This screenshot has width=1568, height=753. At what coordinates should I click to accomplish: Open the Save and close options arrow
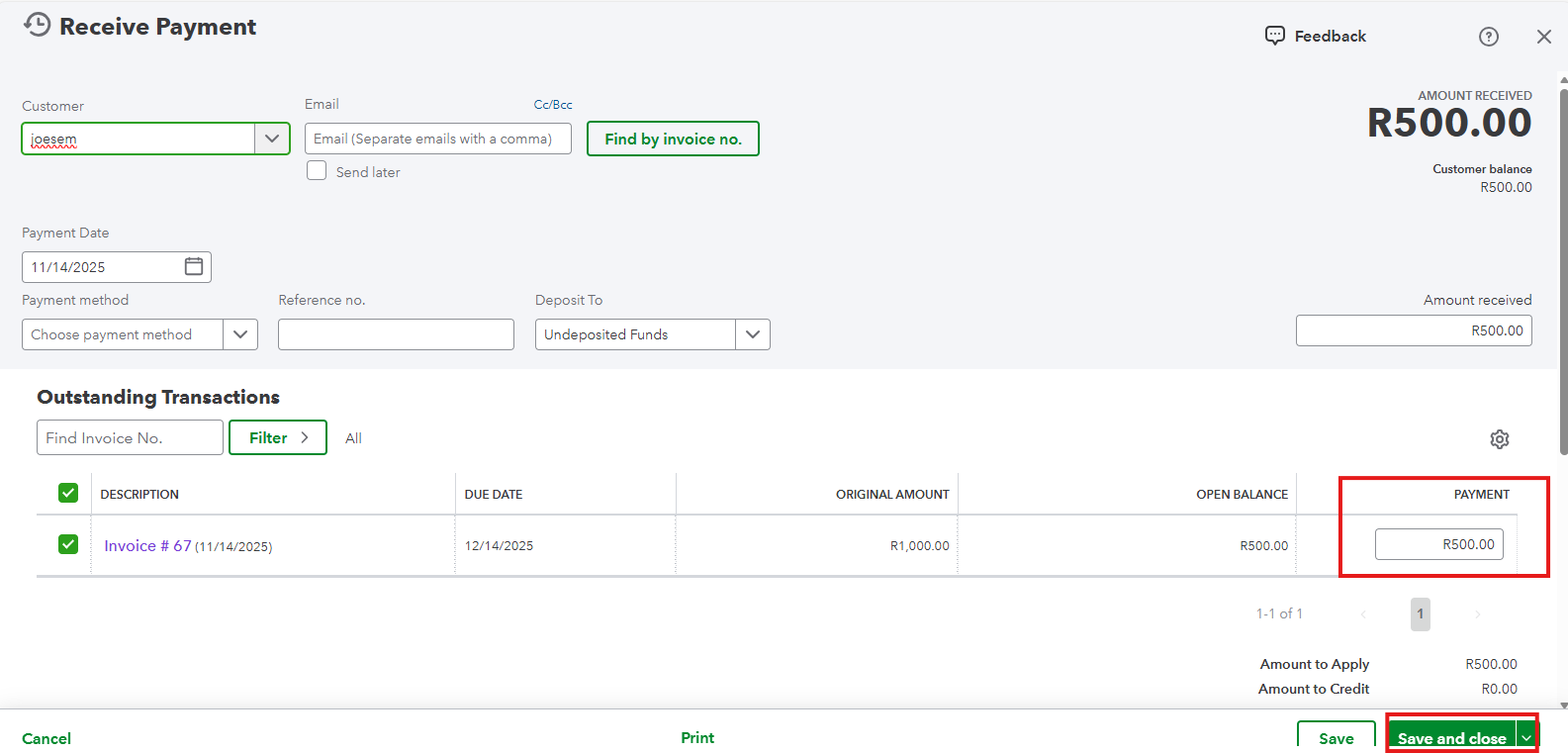click(1526, 738)
